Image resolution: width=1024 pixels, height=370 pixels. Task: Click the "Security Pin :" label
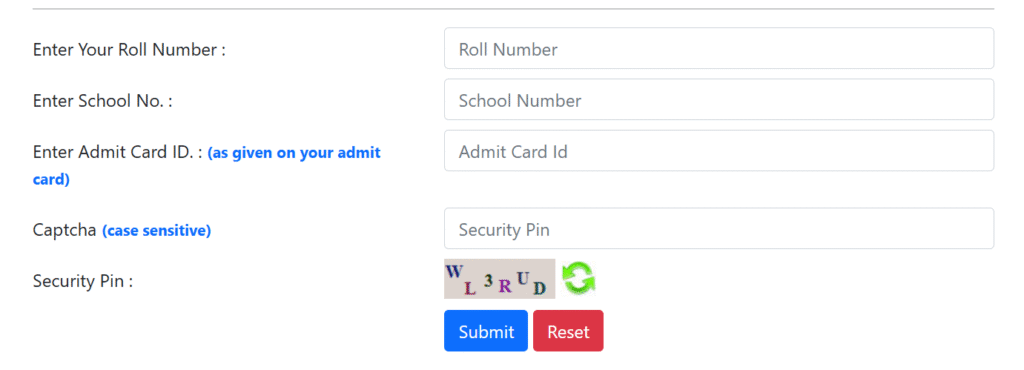point(83,281)
